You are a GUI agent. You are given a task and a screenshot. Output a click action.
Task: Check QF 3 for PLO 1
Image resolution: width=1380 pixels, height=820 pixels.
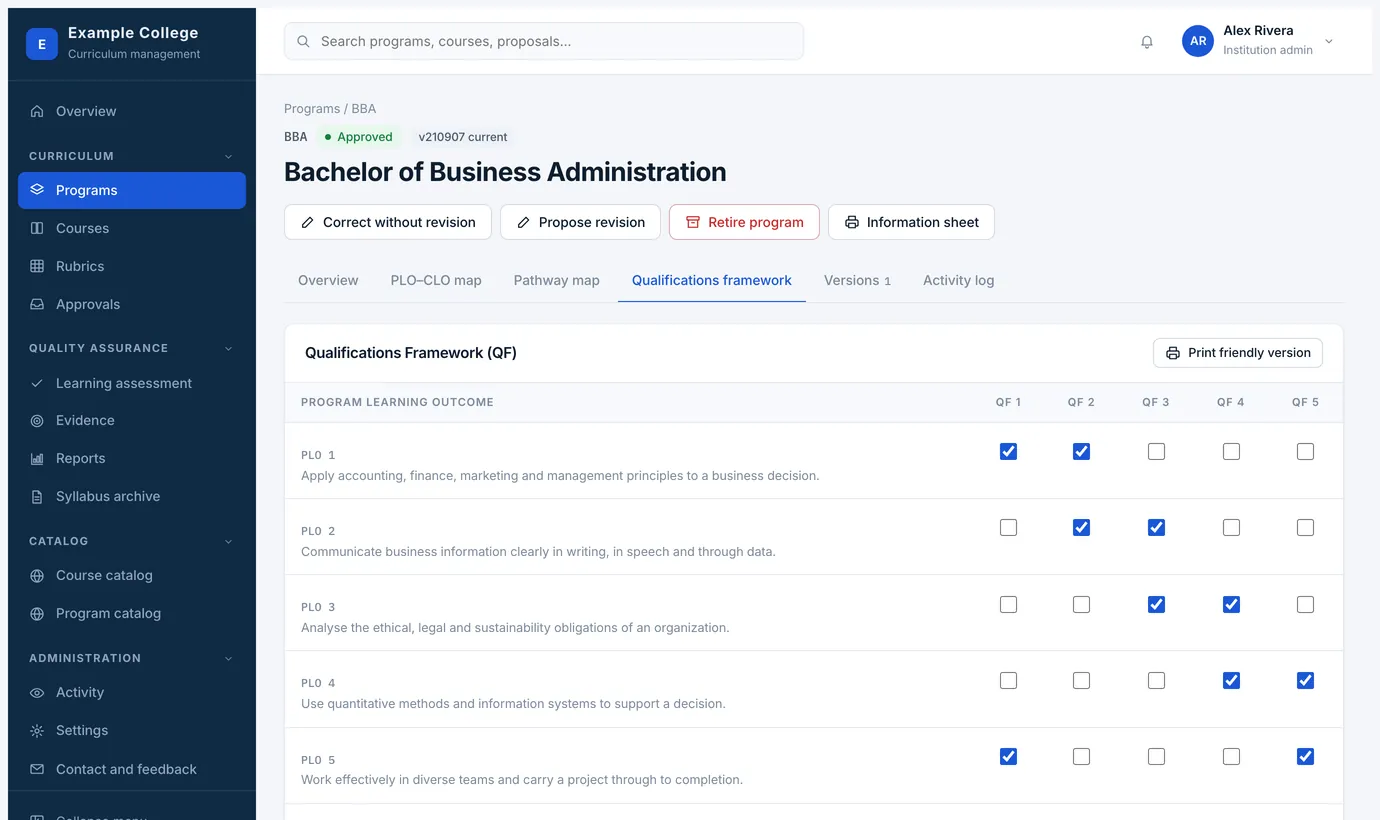(x=1156, y=451)
